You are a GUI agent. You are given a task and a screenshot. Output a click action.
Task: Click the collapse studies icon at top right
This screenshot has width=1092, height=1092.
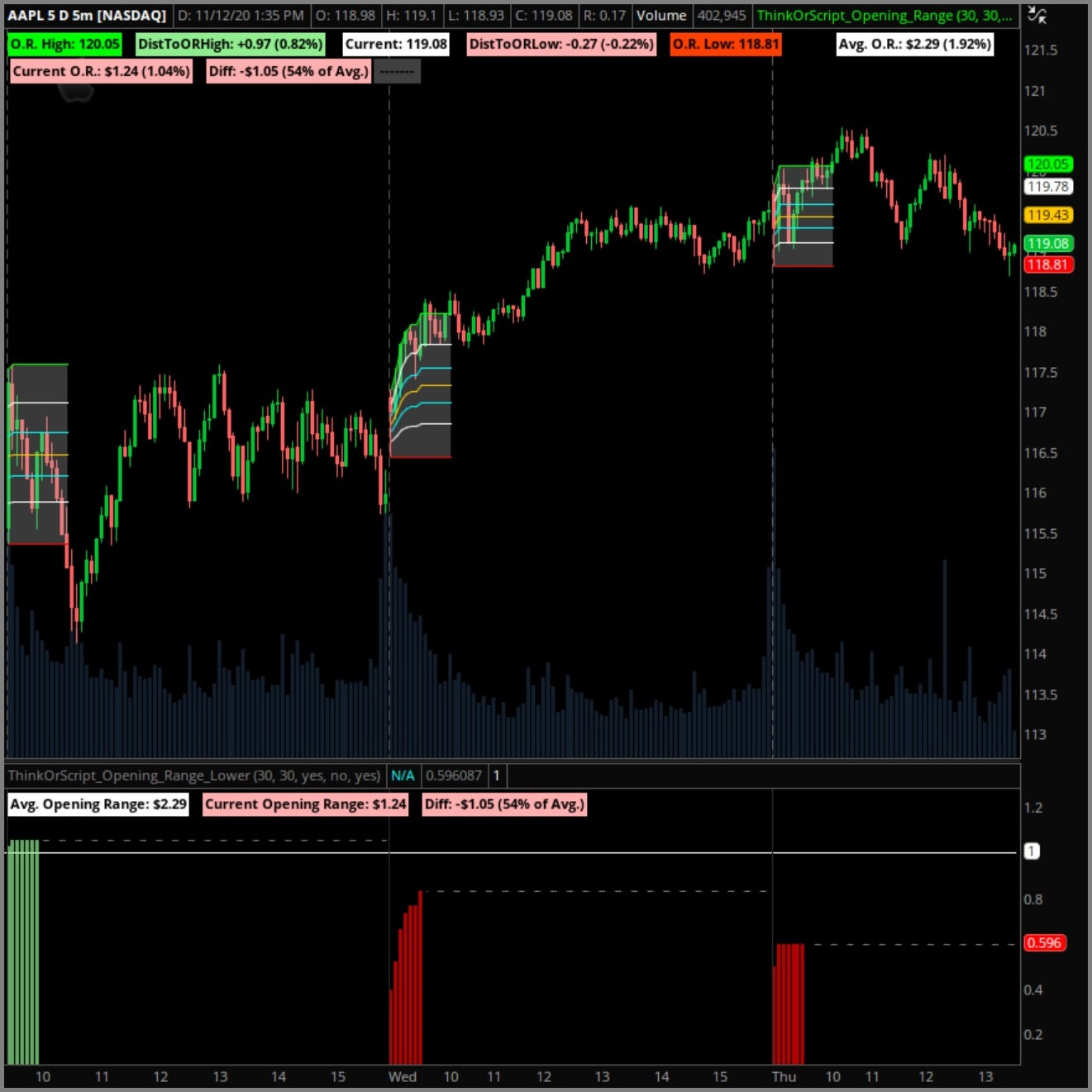1037,14
